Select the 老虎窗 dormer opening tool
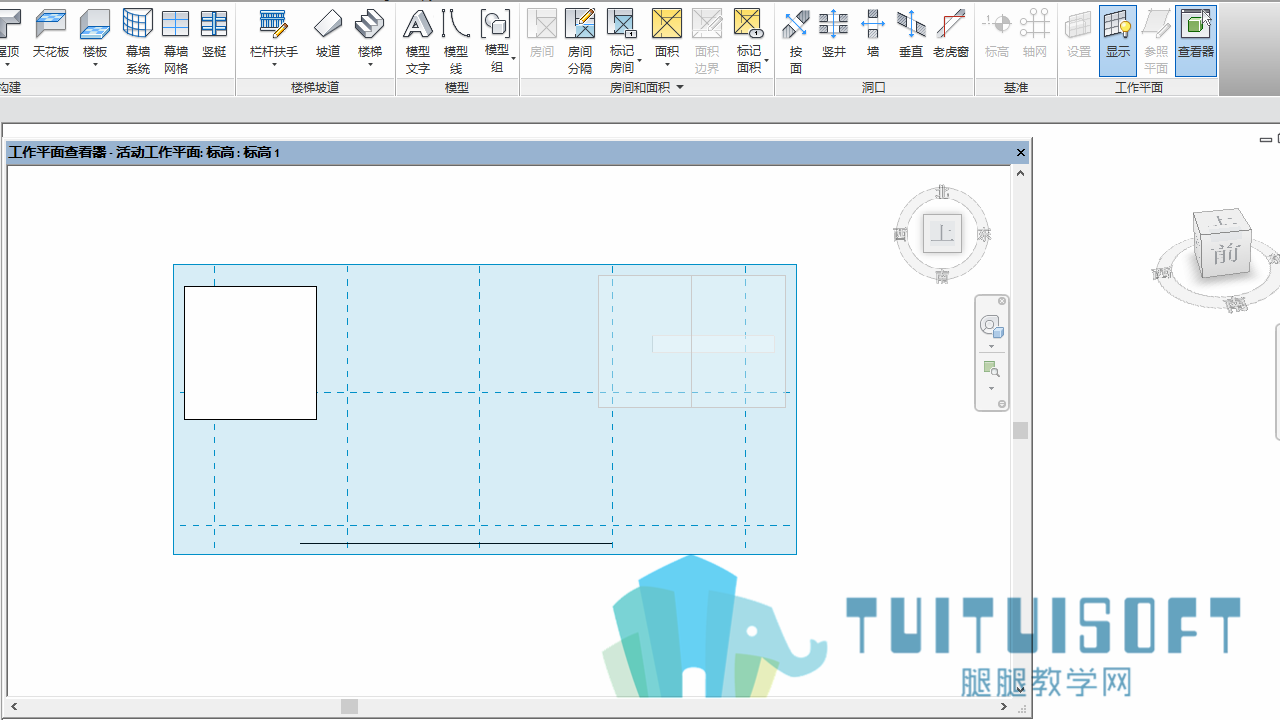Viewport: 1280px width, 720px height. click(x=951, y=34)
